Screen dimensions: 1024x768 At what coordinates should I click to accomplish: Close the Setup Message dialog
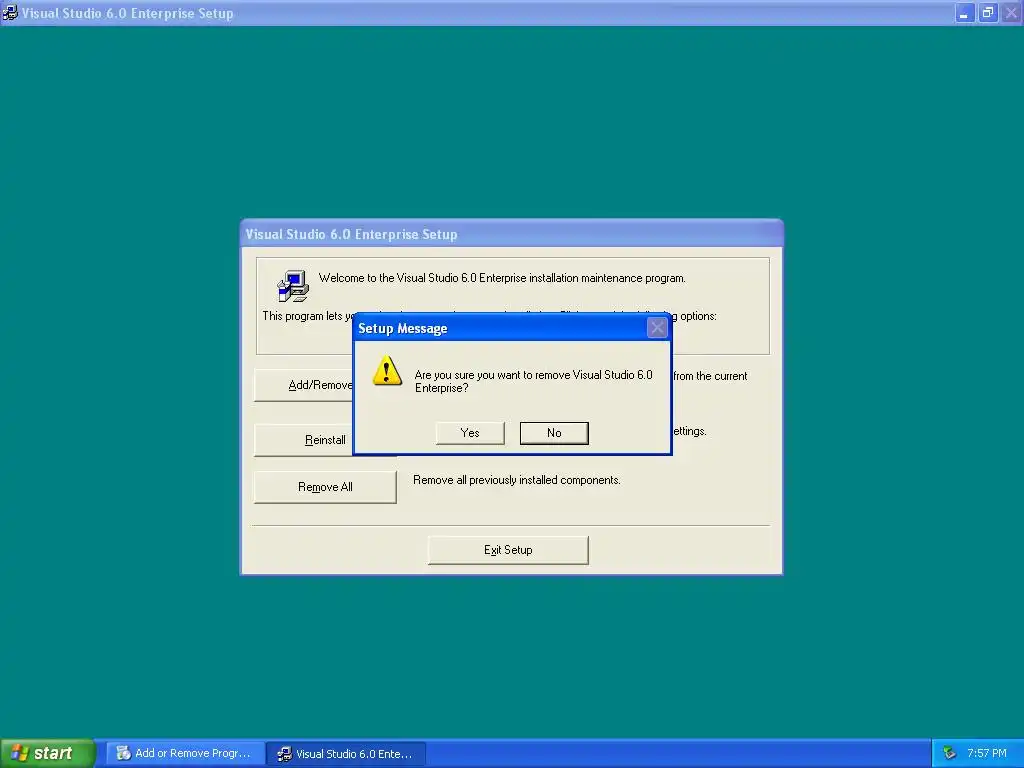coord(657,328)
